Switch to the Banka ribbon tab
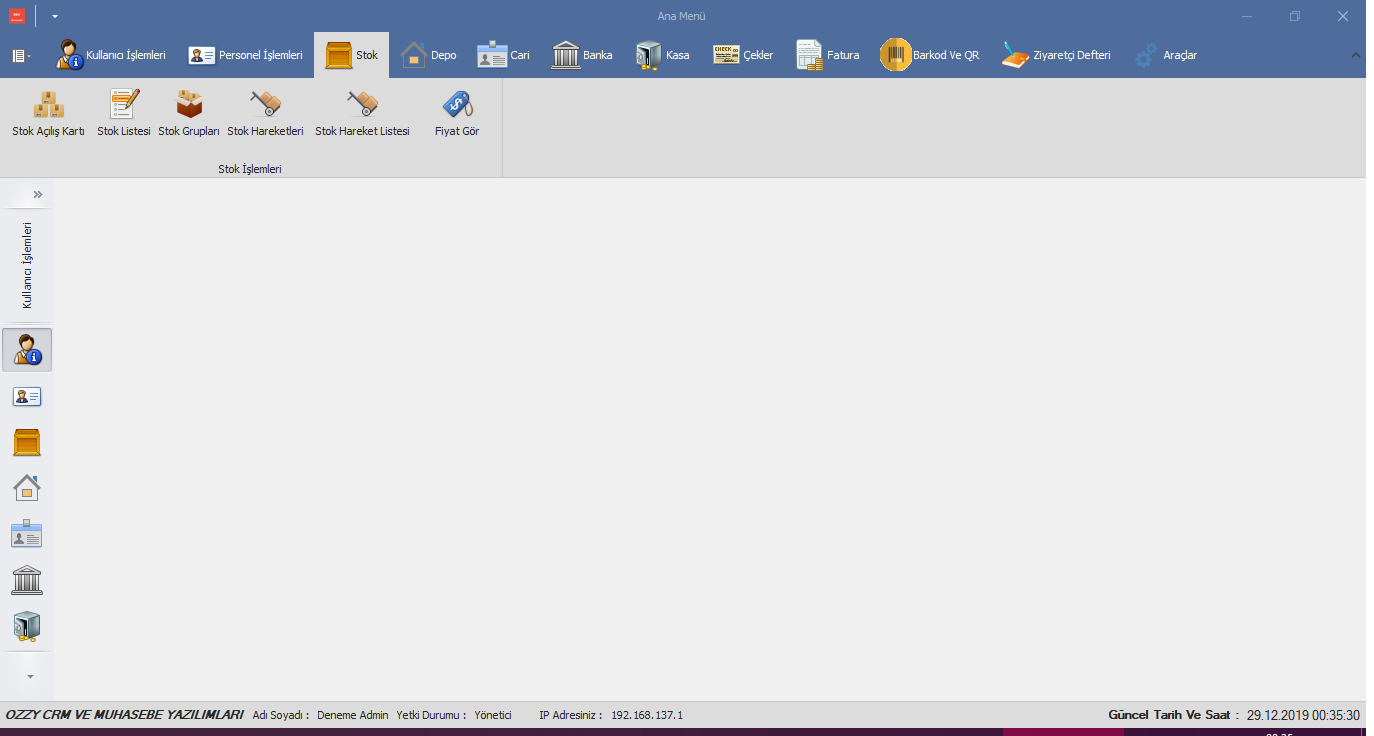Viewport: 1374px width, 736px height. click(582, 55)
